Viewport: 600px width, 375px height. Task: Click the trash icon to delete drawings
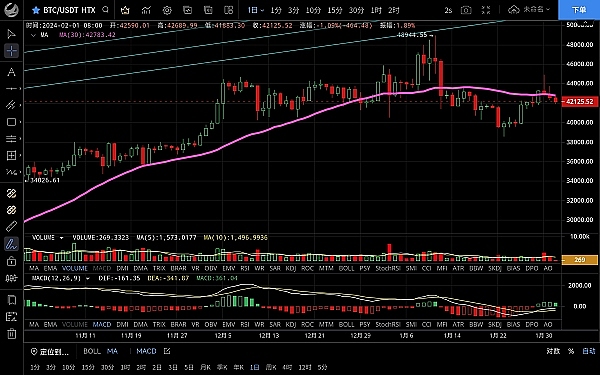[11, 333]
